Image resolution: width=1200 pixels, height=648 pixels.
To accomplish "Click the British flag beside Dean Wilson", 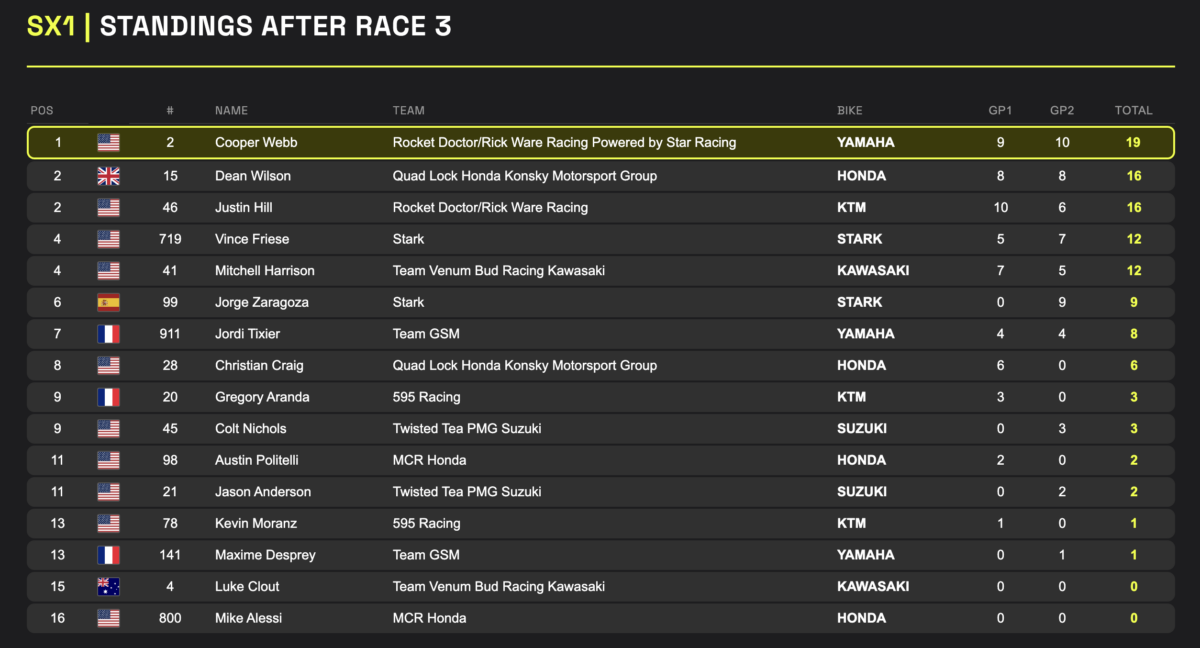I will pos(108,176).
